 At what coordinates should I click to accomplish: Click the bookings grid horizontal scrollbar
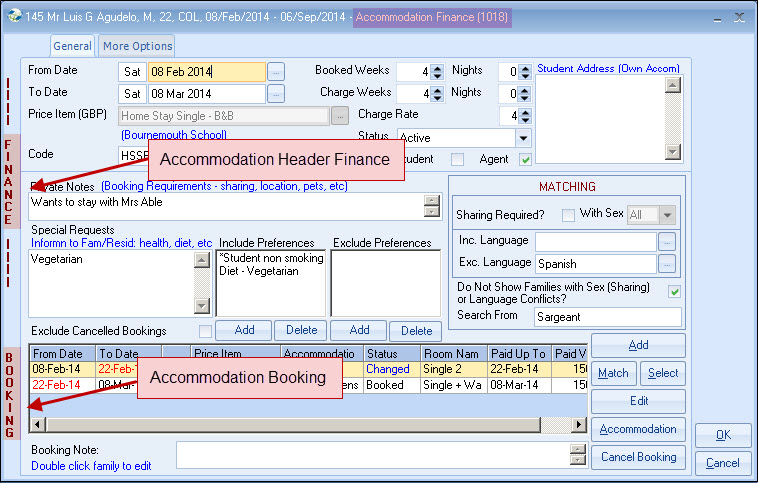pos(300,425)
